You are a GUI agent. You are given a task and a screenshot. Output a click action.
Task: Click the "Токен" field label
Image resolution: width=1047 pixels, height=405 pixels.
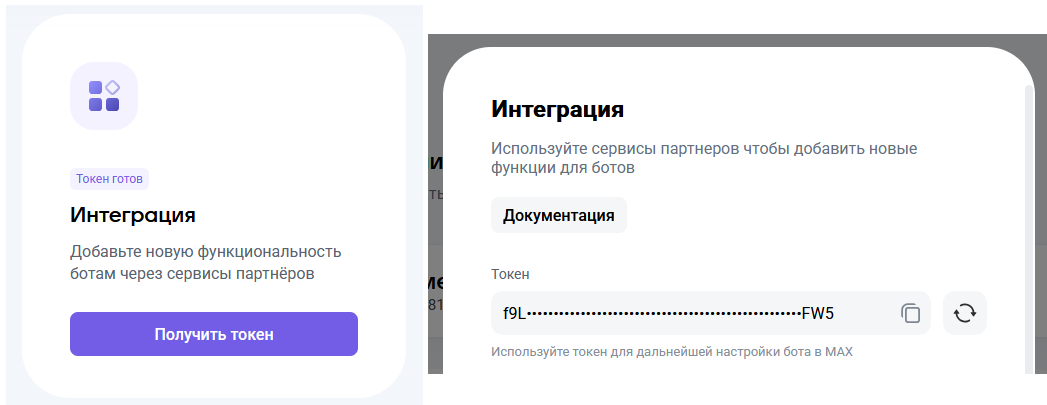point(510,273)
